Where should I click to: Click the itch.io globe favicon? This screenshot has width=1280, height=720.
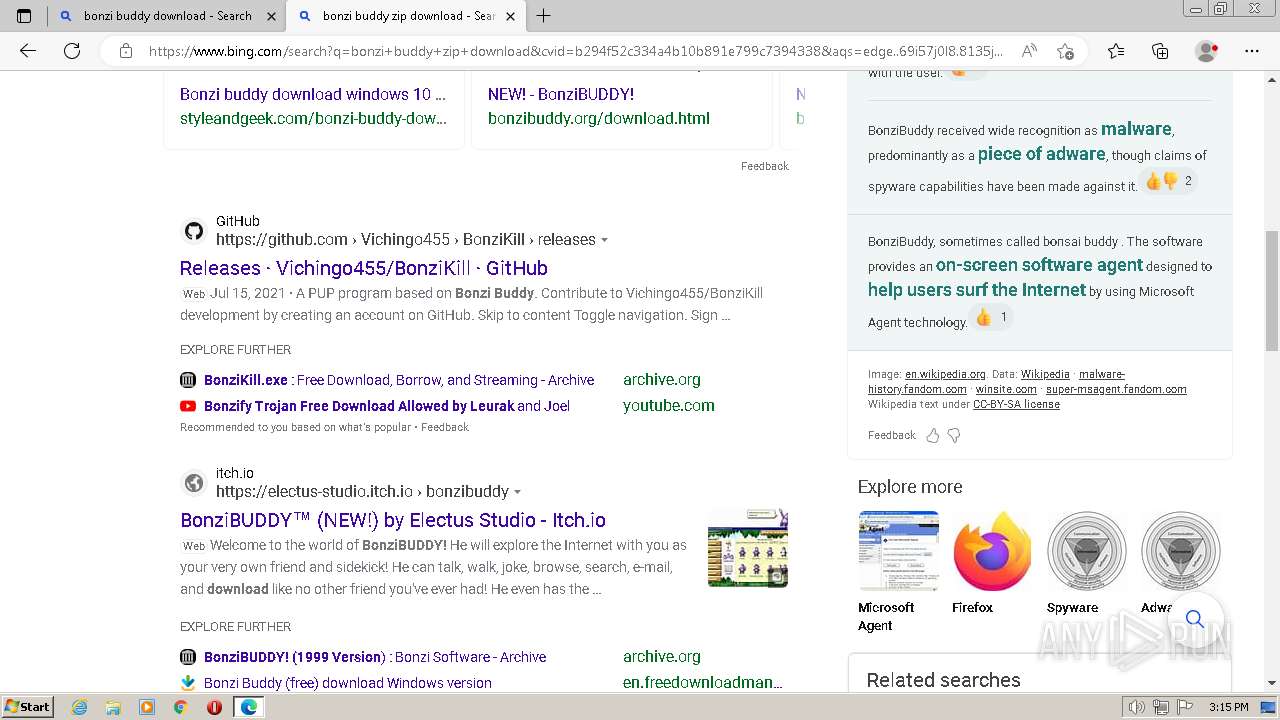[x=194, y=483]
